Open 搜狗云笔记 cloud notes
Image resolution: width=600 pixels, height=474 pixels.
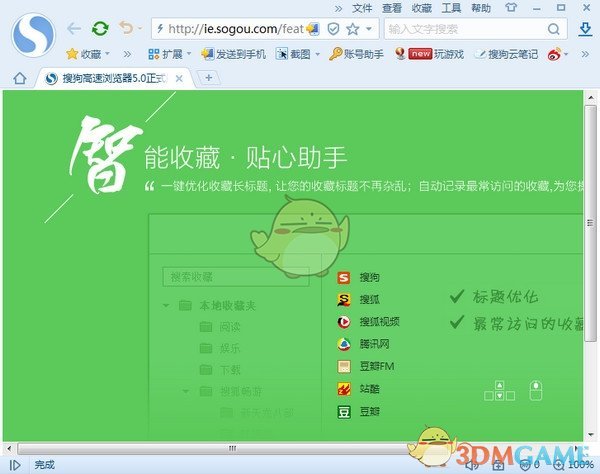pos(506,54)
